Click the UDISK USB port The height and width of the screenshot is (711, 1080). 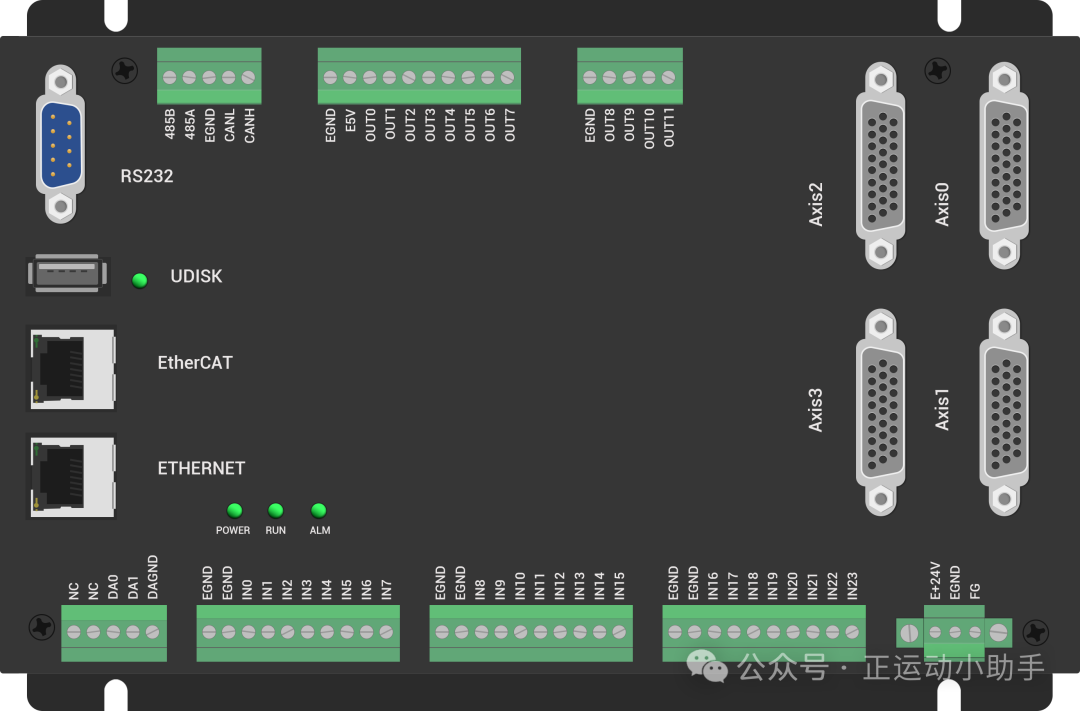(68, 274)
